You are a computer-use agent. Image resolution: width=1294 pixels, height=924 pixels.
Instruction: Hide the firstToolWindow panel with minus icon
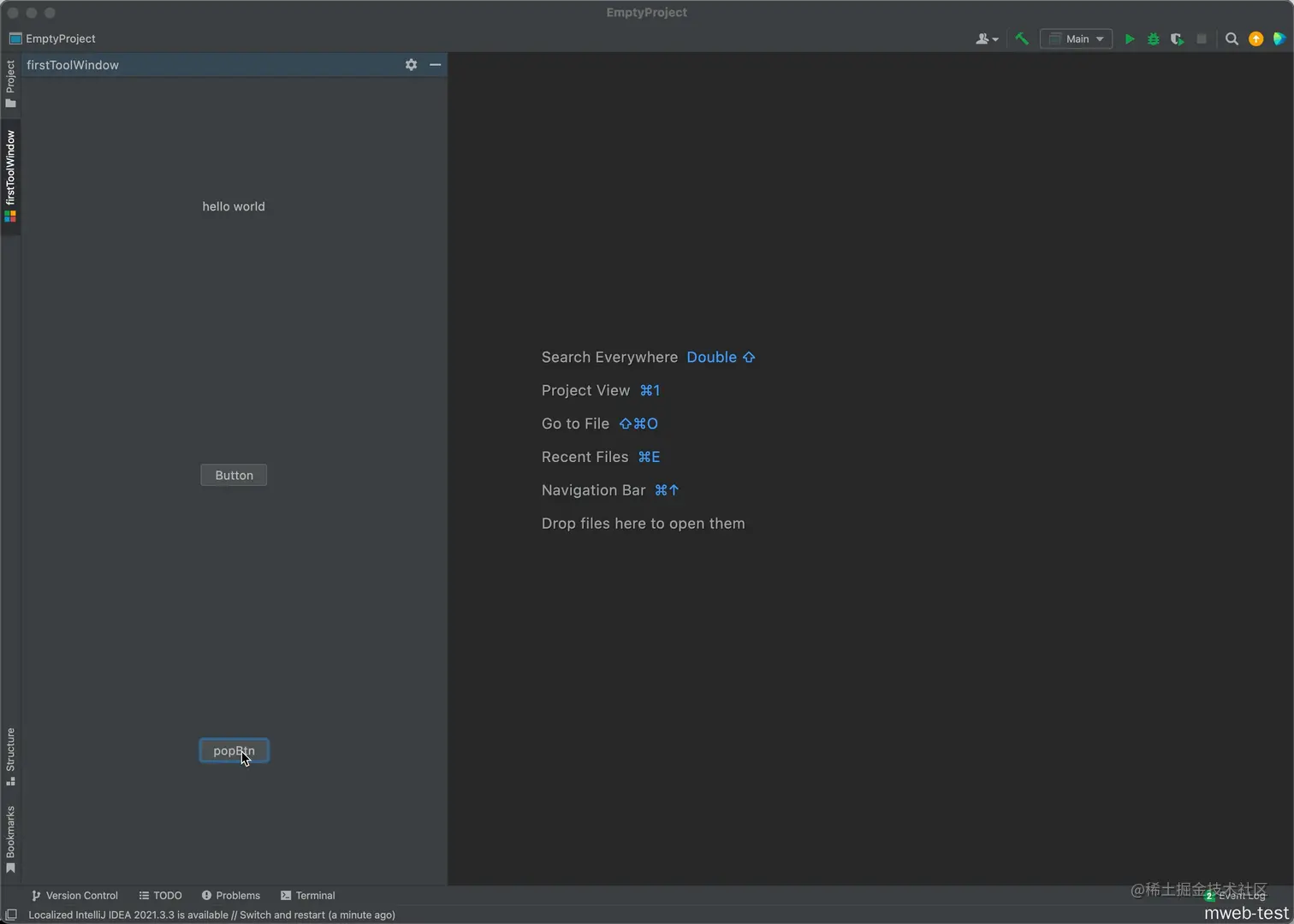[435, 65]
